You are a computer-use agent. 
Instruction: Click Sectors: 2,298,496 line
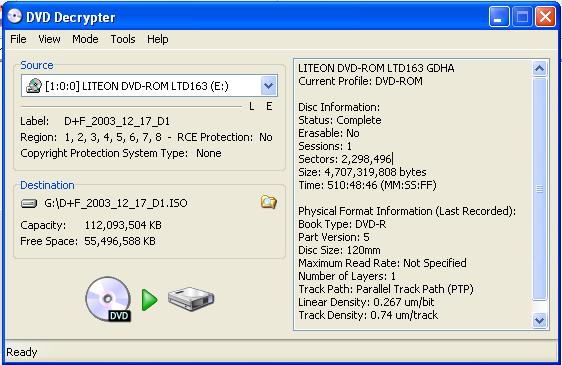345,159
